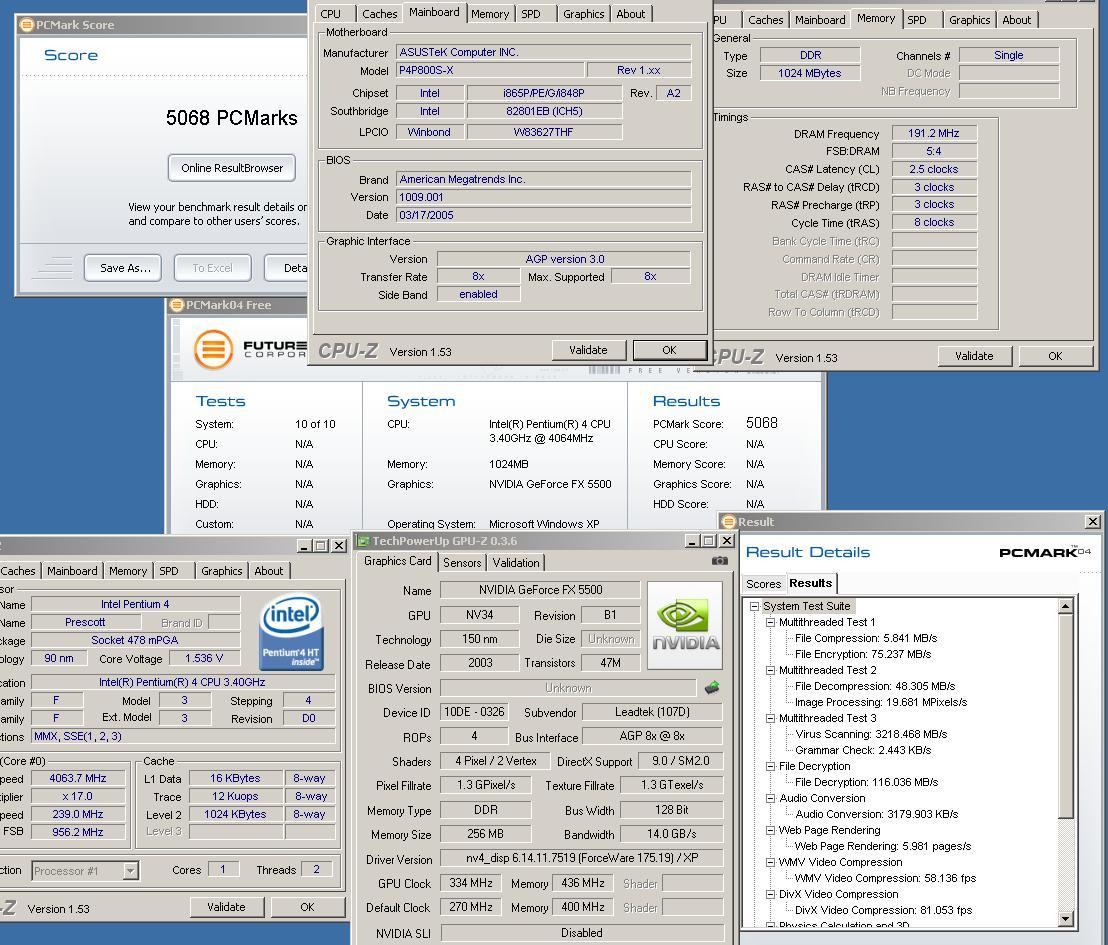1108x945 pixels.
Task: Click Validate in Memory CPU-Z window
Action: [974, 356]
